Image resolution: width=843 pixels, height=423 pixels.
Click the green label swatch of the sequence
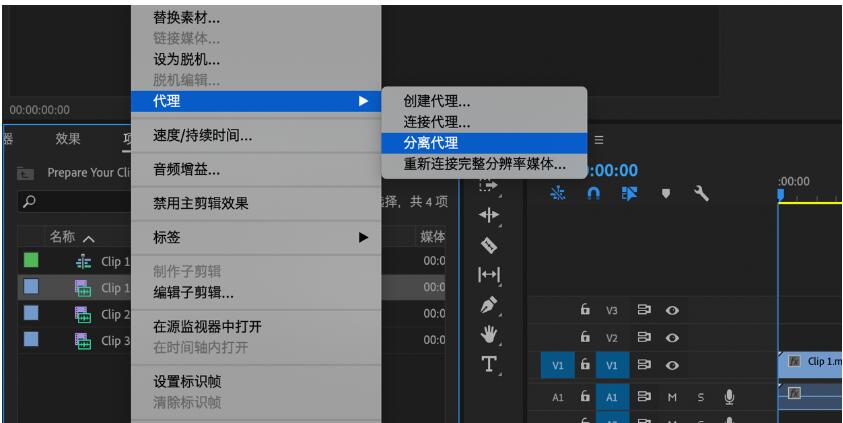[x=31, y=262]
